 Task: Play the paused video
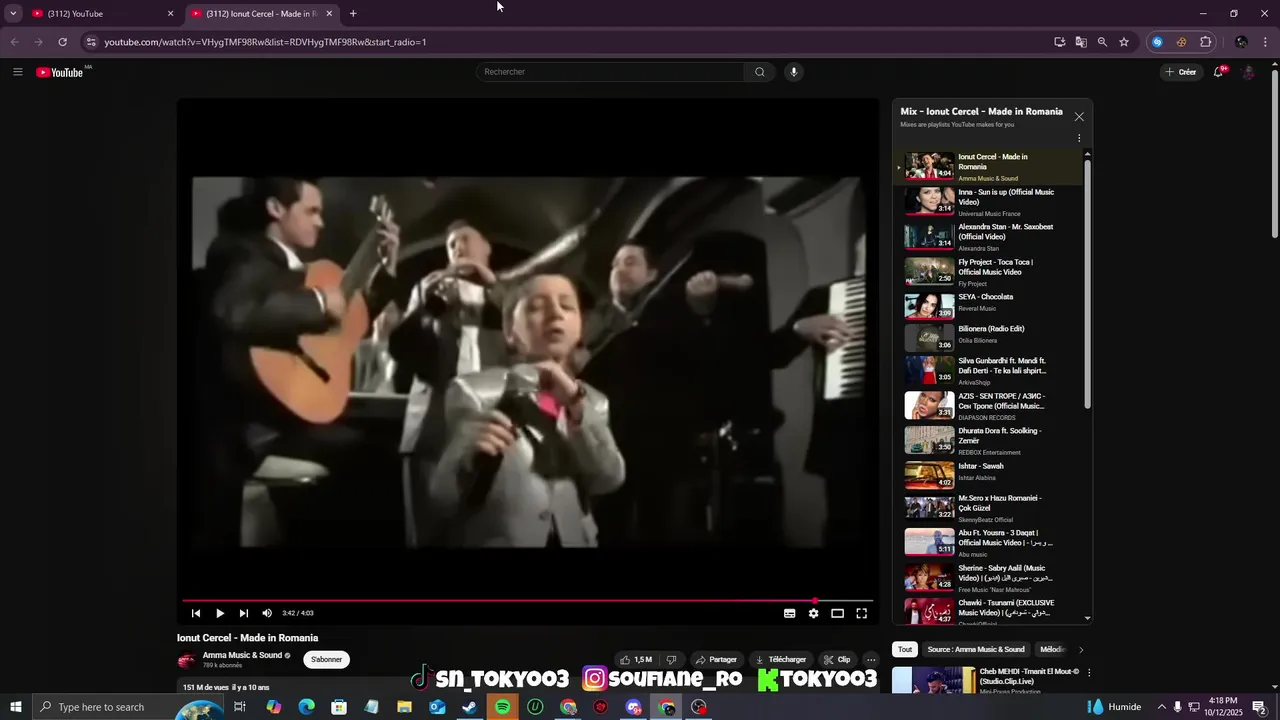pos(220,613)
